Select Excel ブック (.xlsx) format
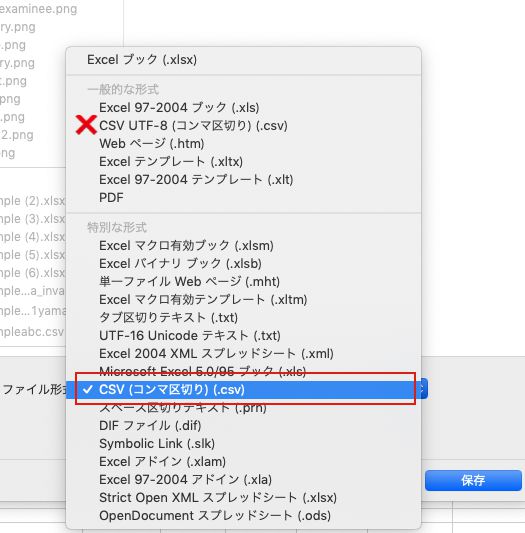Viewport: 525px width, 533px height. 243,59
